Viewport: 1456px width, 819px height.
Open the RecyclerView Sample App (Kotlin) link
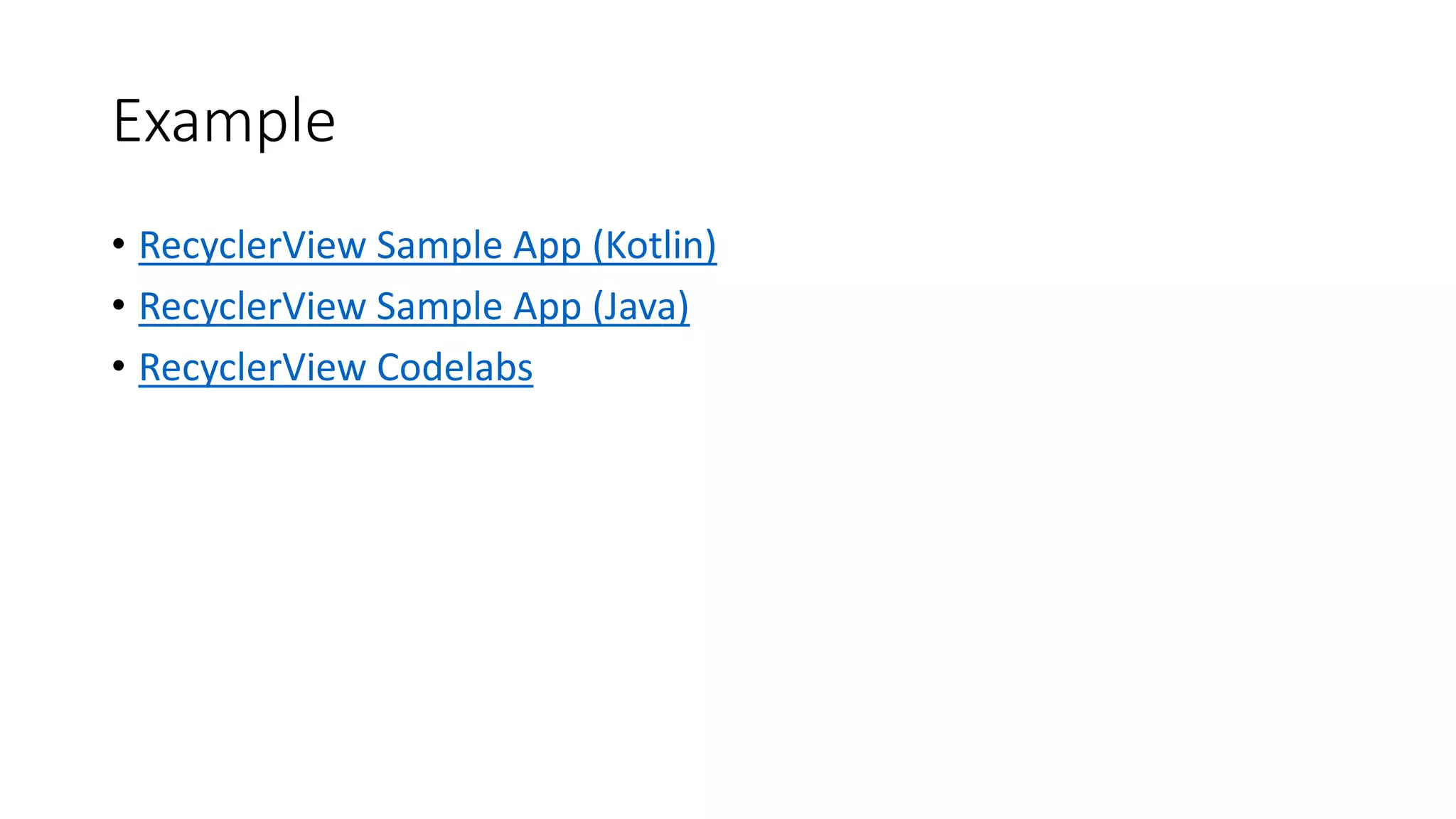coord(427,245)
